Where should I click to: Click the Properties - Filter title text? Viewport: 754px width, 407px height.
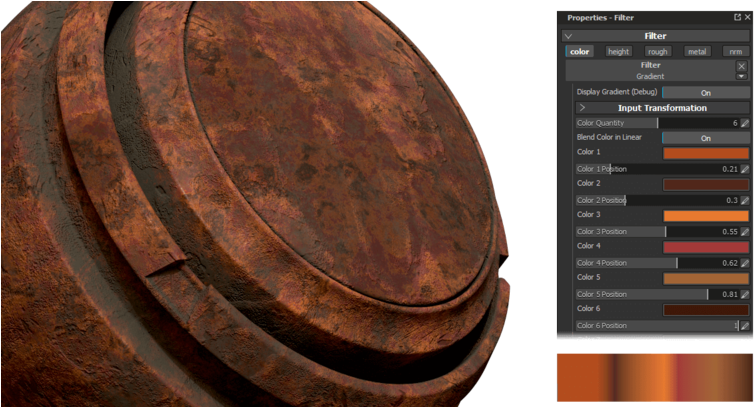(x=600, y=18)
